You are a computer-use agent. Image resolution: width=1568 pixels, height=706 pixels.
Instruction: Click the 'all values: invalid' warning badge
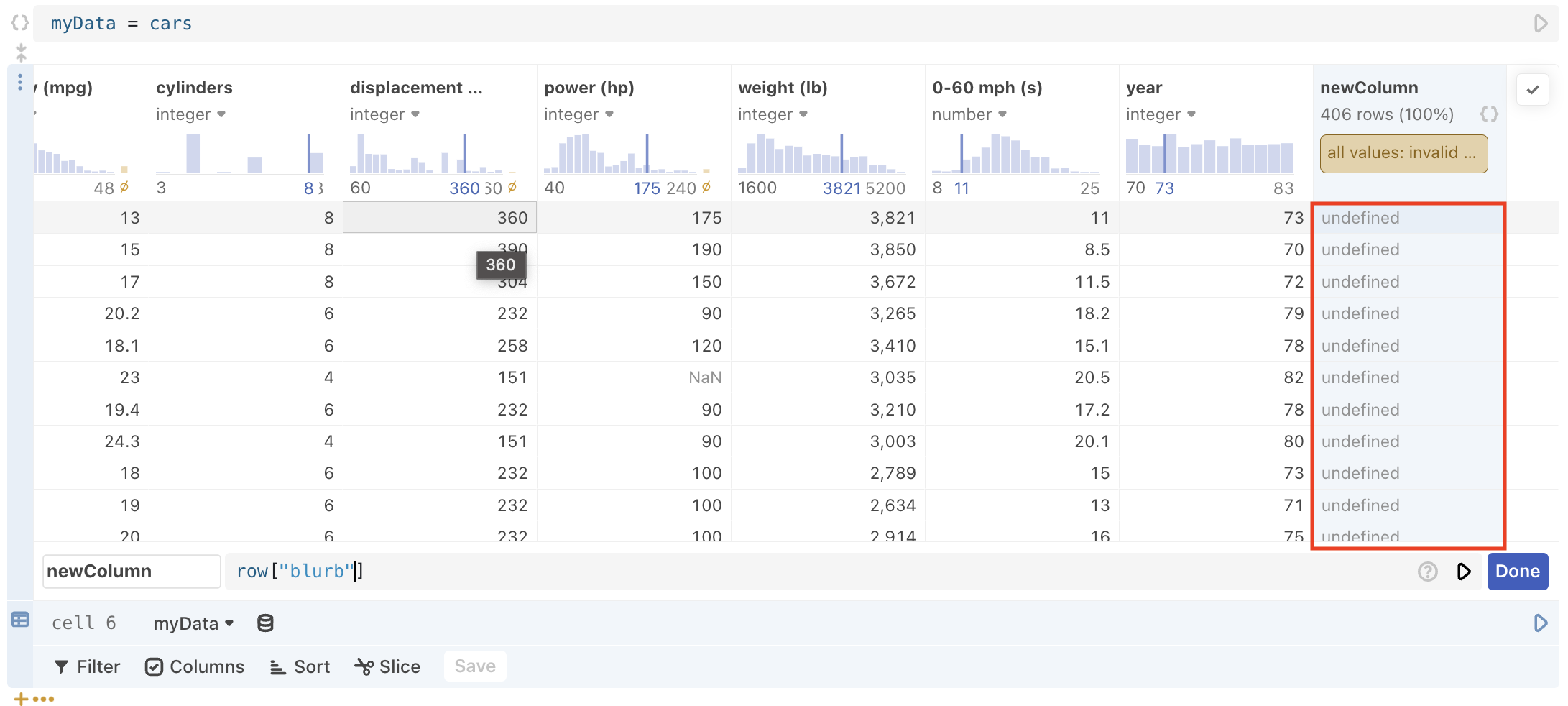point(1403,153)
